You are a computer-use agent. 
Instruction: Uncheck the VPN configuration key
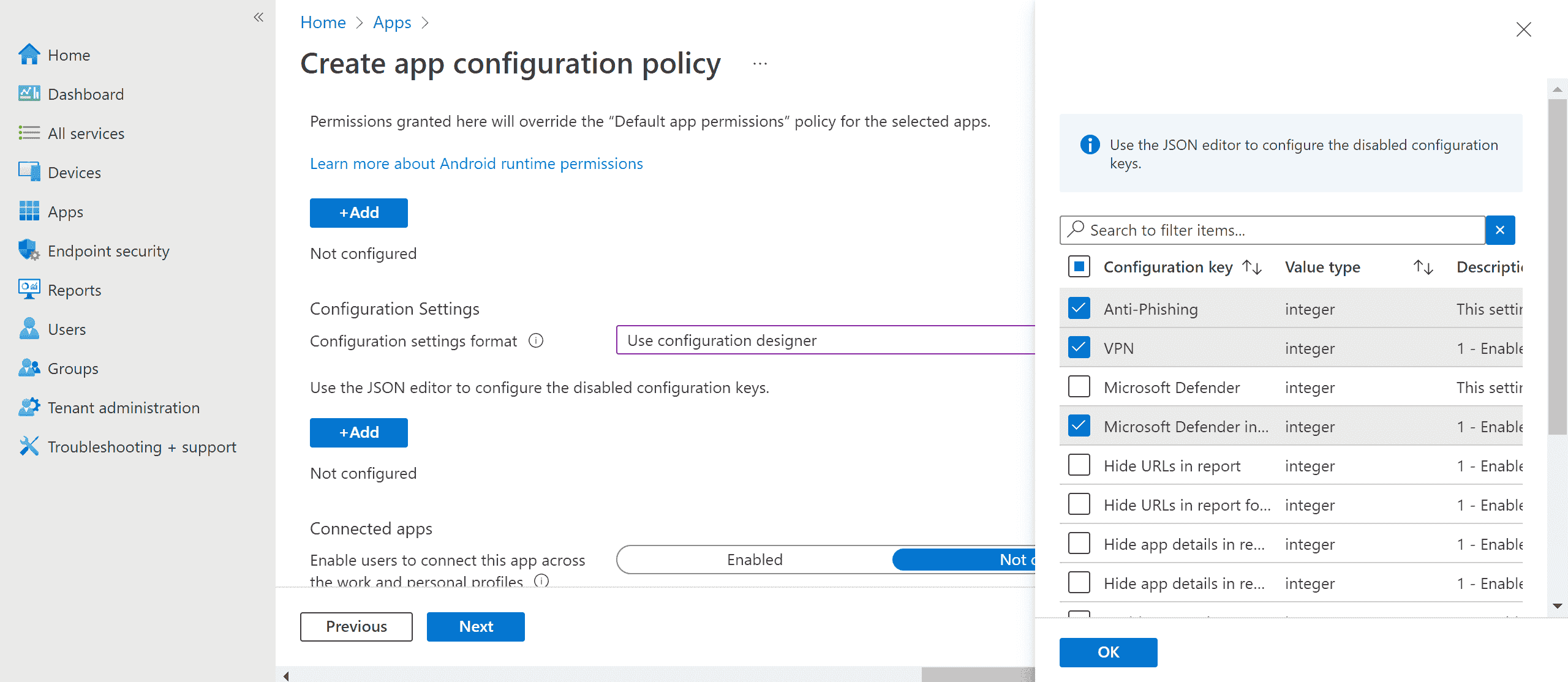click(1078, 348)
